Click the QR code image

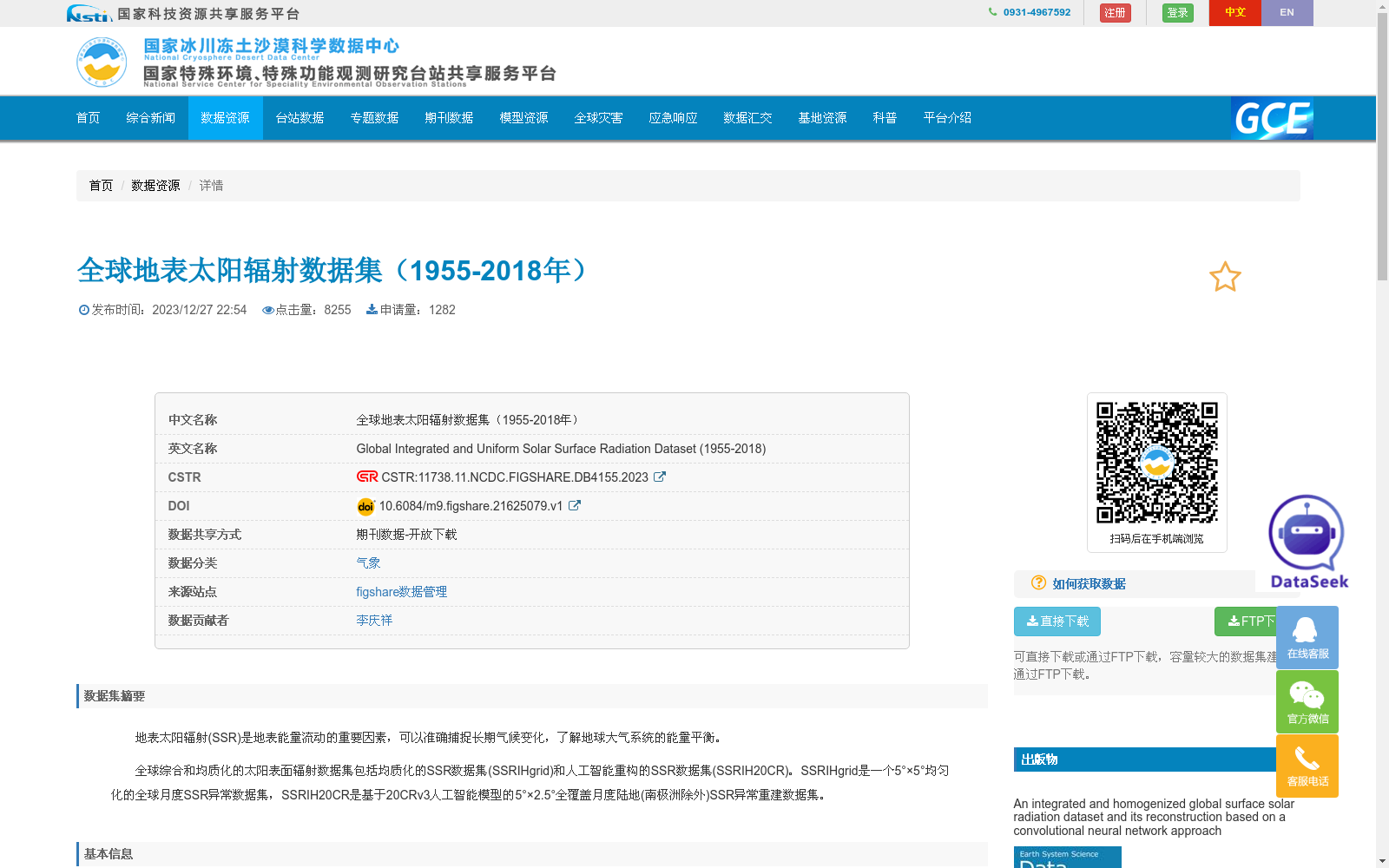coord(1157,463)
